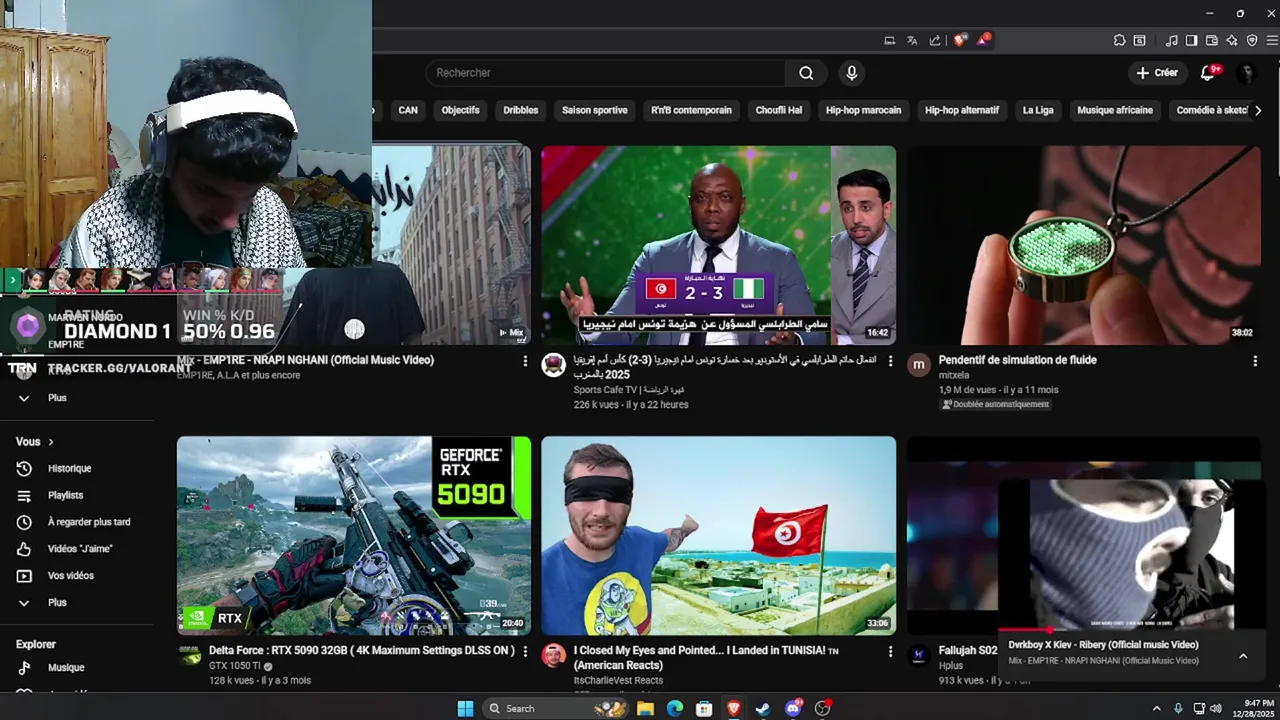Image resolution: width=1280 pixels, height=720 pixels.
Task: Open the Vous section chevron heading
Action: coord(35,442)
